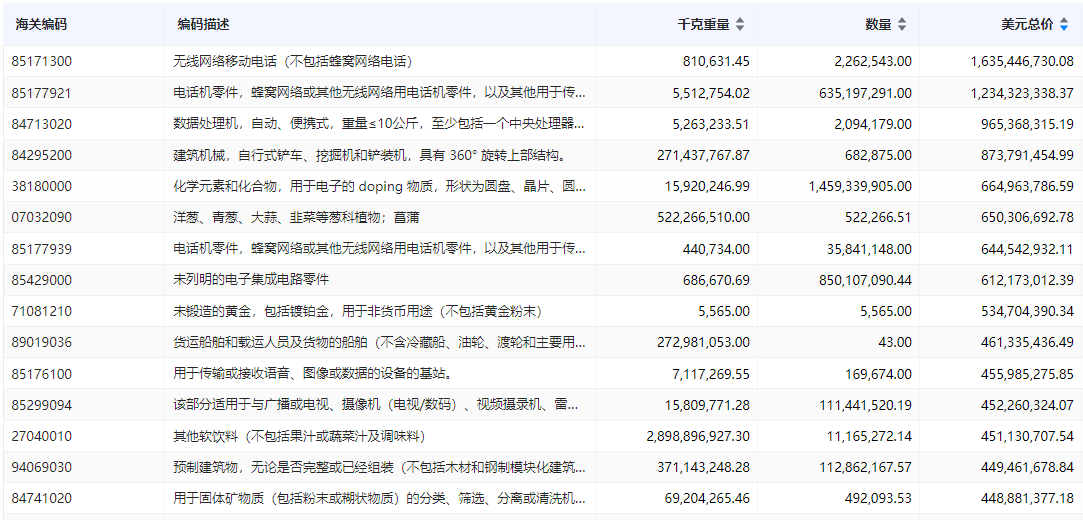Toggle the 美元总价 sort arrow icon
This screenshot has width=1083, height=520.
point(1063,25)
